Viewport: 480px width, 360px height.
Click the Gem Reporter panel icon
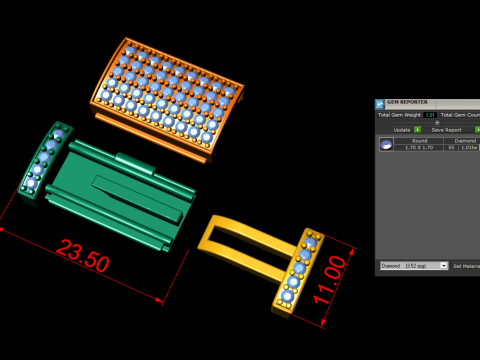pyautogui.click(x=380, y=104)
